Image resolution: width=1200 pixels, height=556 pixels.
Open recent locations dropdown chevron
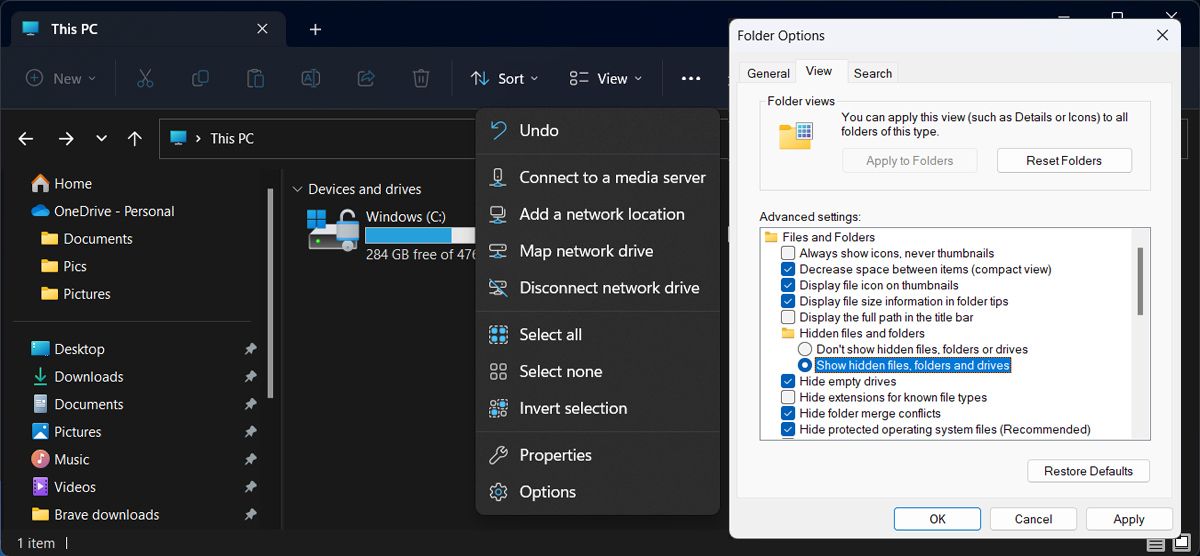coord(101,139)
